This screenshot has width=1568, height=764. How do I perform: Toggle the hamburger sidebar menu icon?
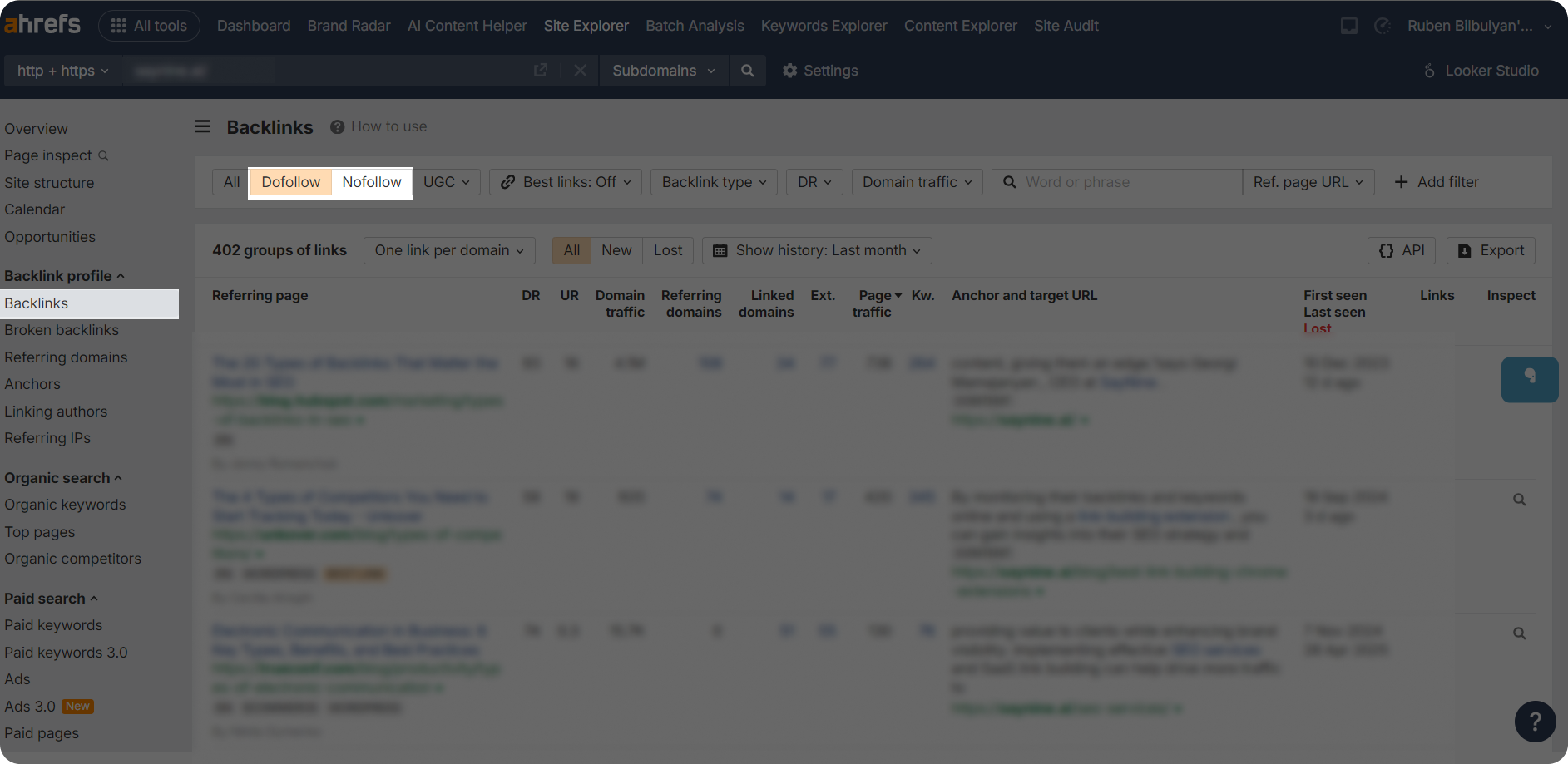[x=203, y=126]
